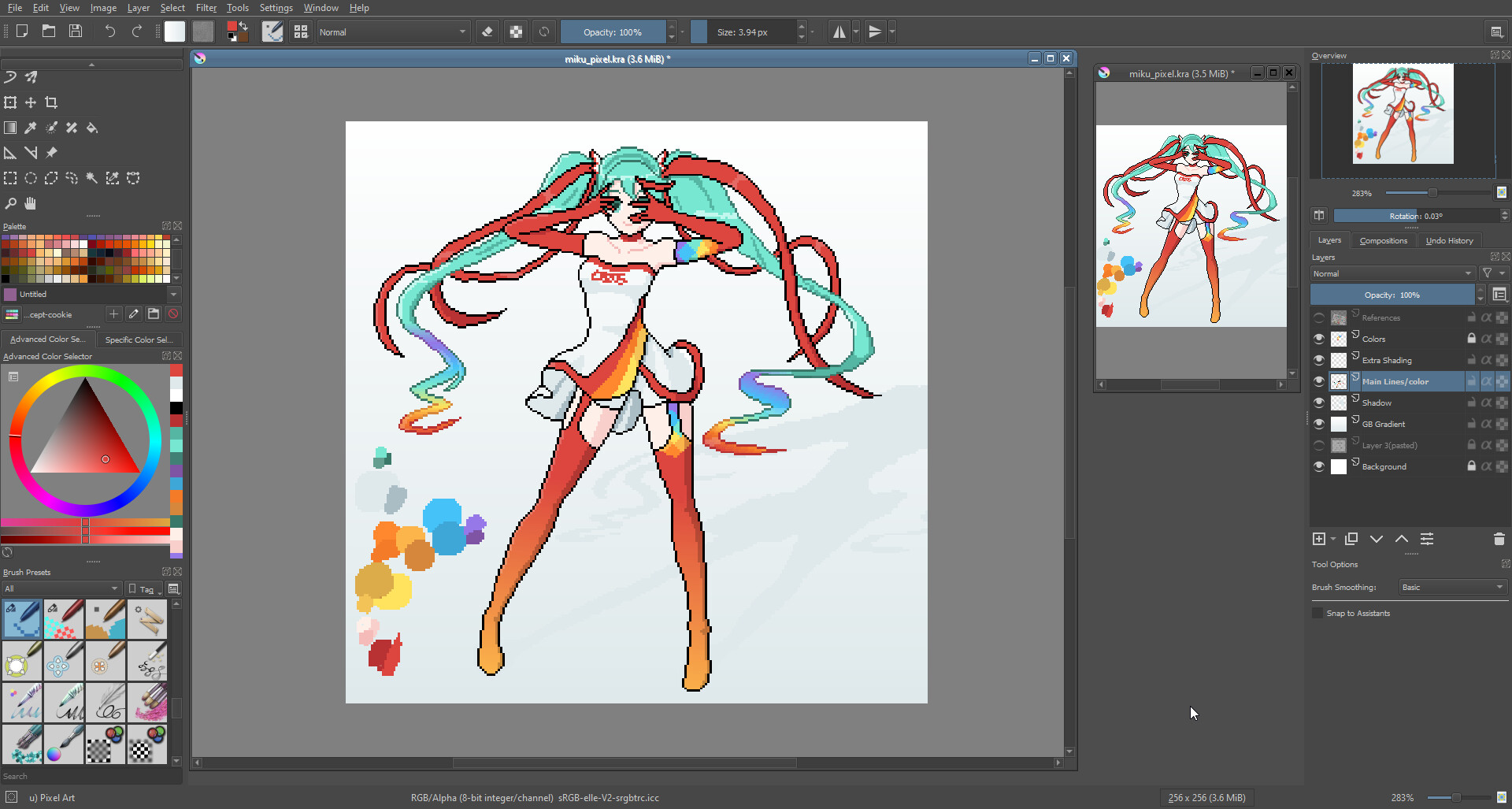Open the layer blending mode dropdown
The image size is (1512, 809).
coord(1392,273)
